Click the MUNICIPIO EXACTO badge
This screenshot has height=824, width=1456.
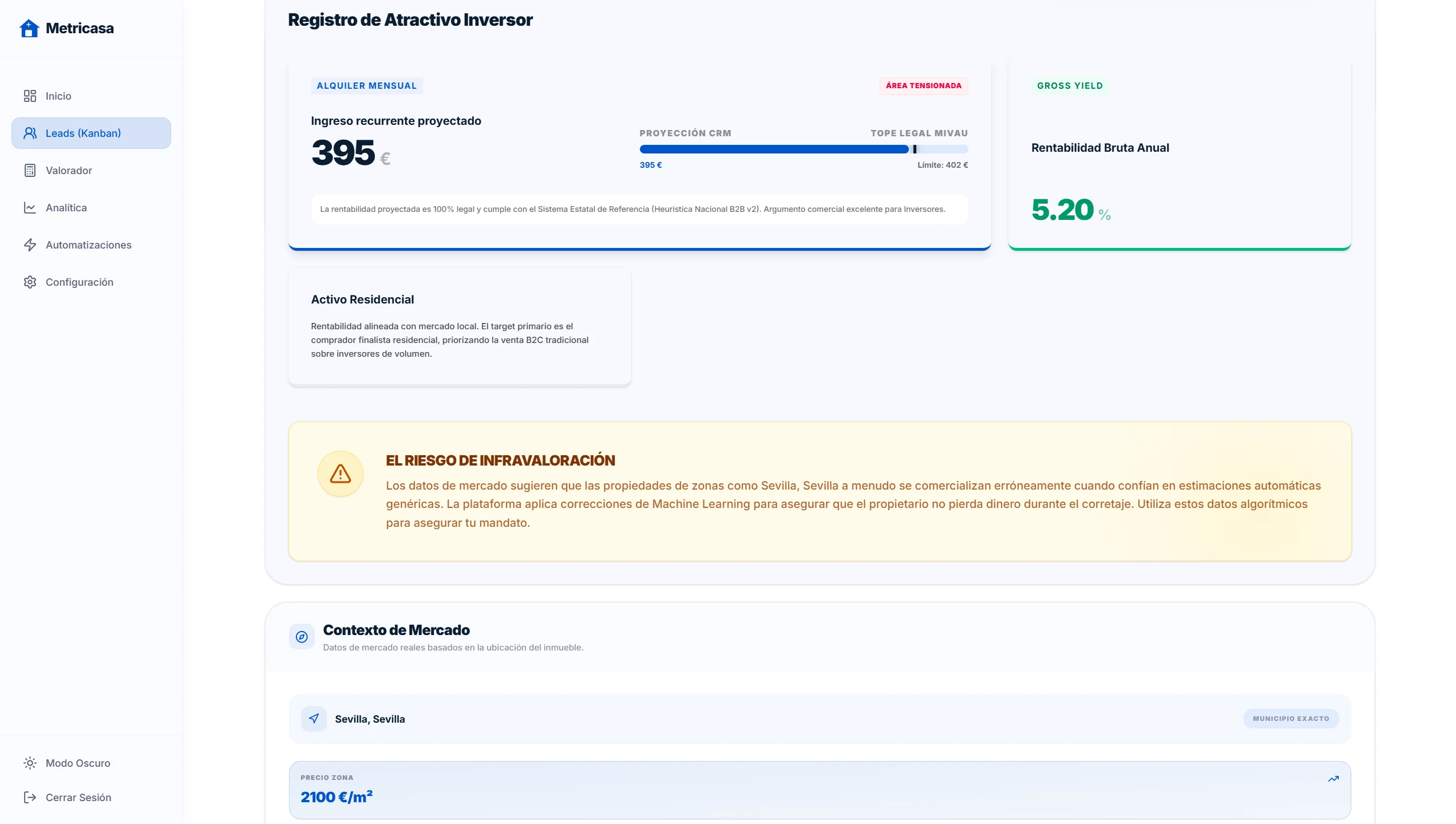(x=1291, y=718)
